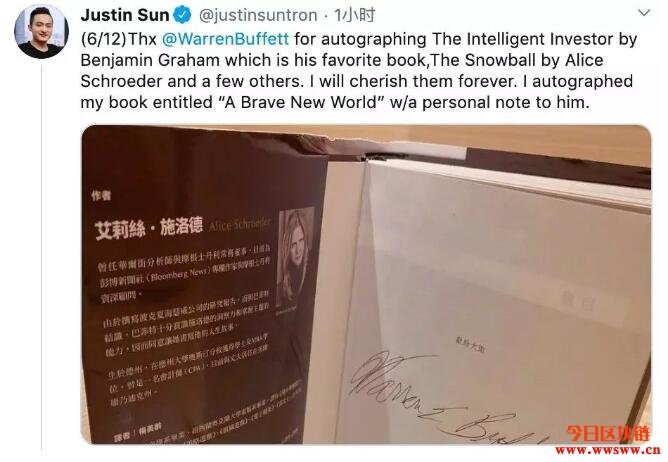Open the 1小时 tweet timestamp
The height and width of the screenshot is (462, 668).
354,15
